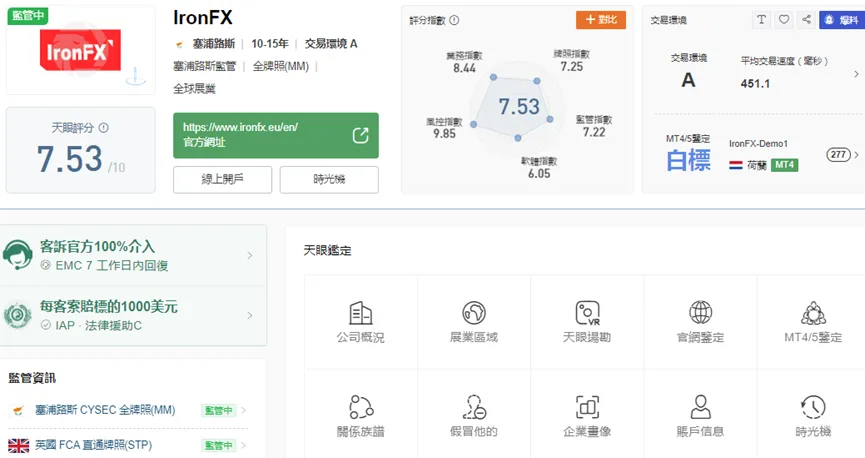Click the 塞浦路斯監管 text in the header
The image size is (865, 458).
click(205, 66)
